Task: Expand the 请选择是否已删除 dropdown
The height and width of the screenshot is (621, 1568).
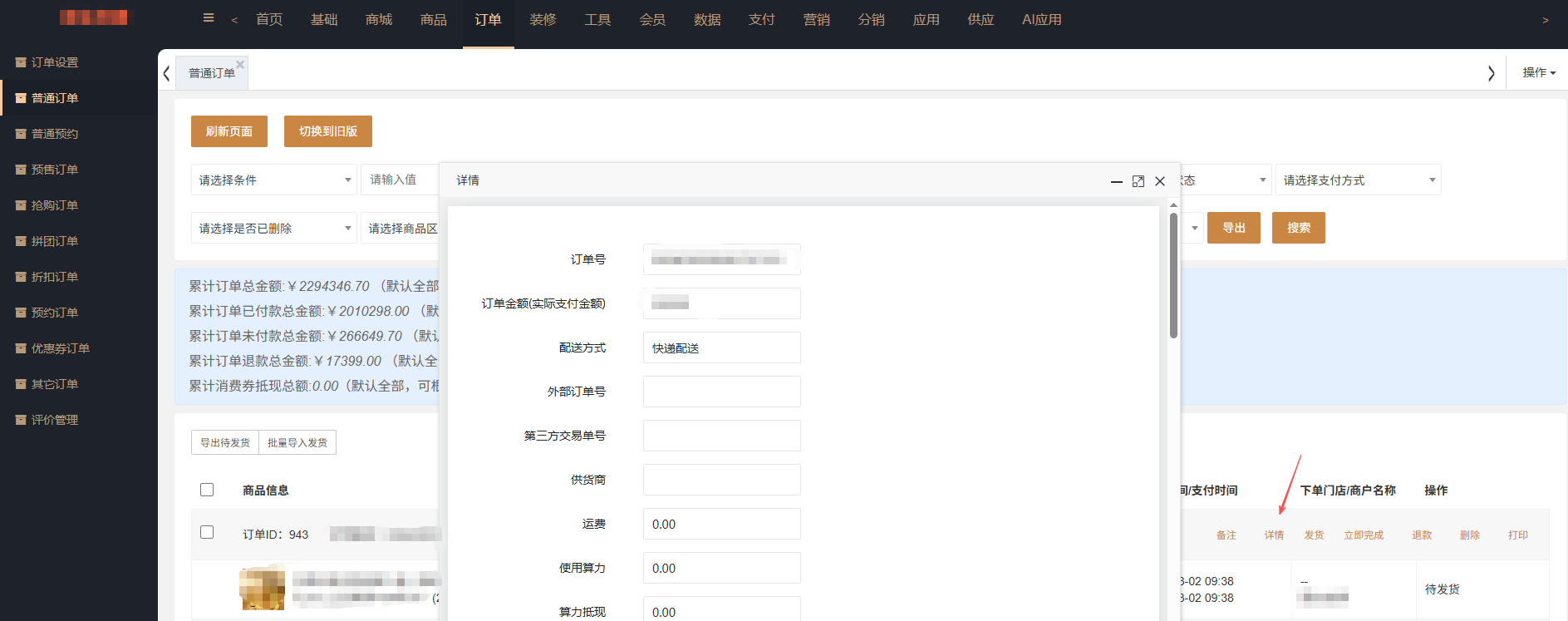Action: point(273,228)
